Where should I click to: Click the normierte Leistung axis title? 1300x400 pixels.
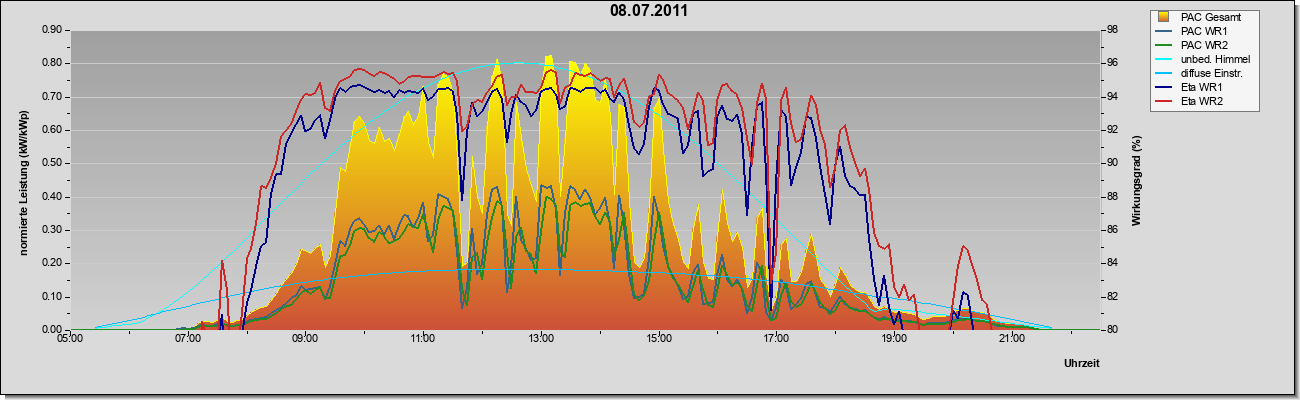tap(24, 179)
